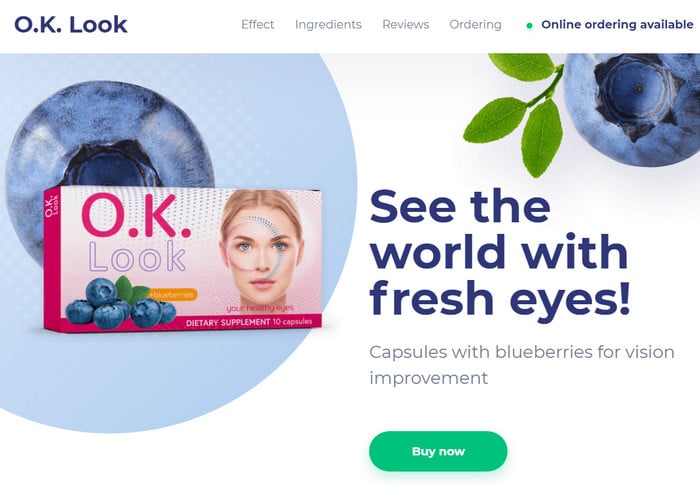This screenshot has width=700, height=496.
Task: Click the Online ordering available text
Action: click(x=617, y=25)
